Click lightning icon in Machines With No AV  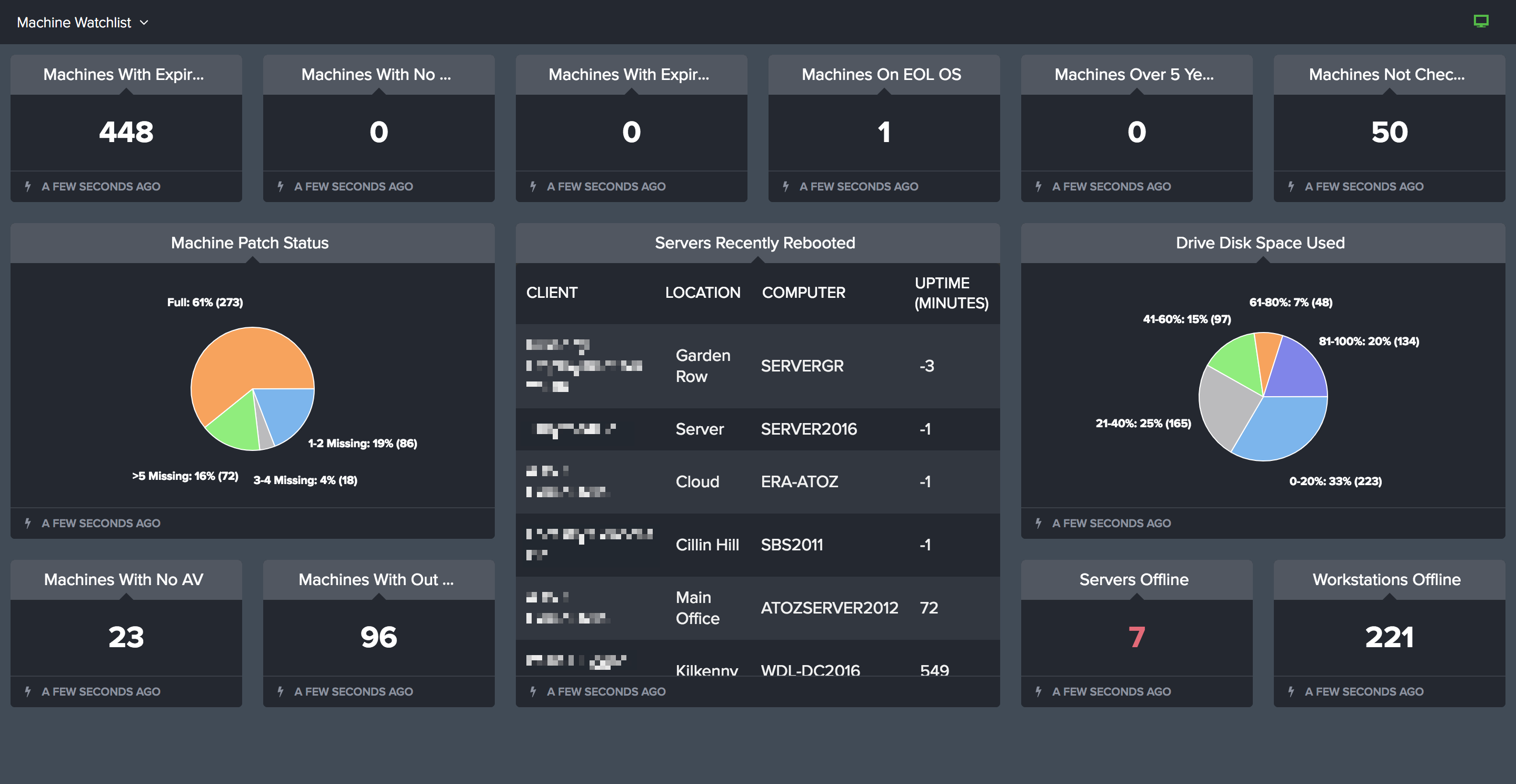(28, 691)
